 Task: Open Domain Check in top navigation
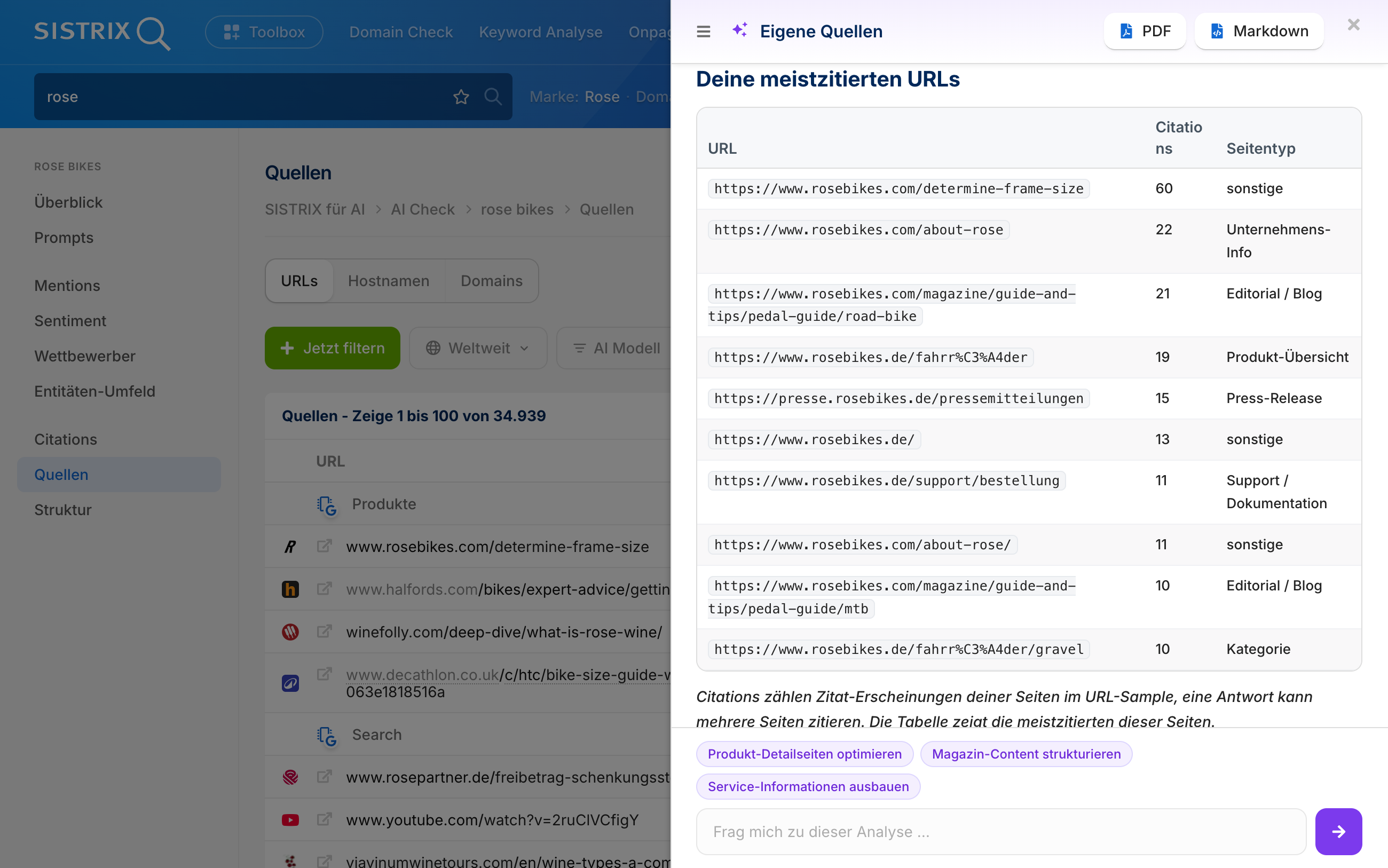click(x=401, y=32)
